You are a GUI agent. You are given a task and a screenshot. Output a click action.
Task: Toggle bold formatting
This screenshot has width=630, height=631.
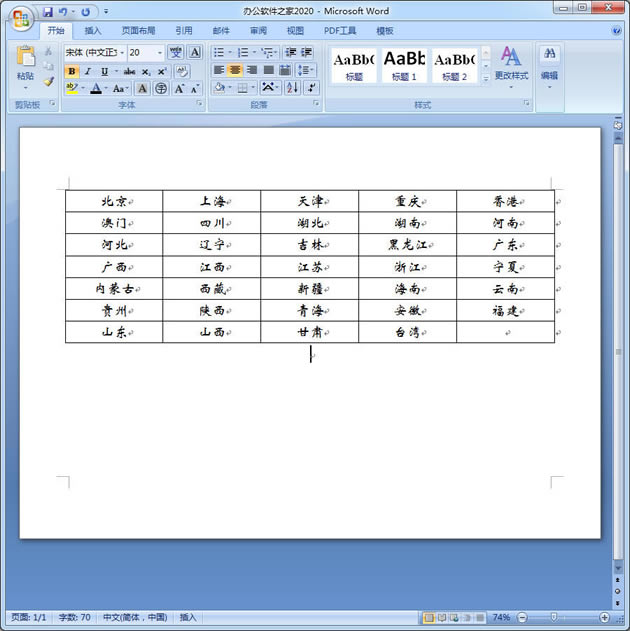72,71
